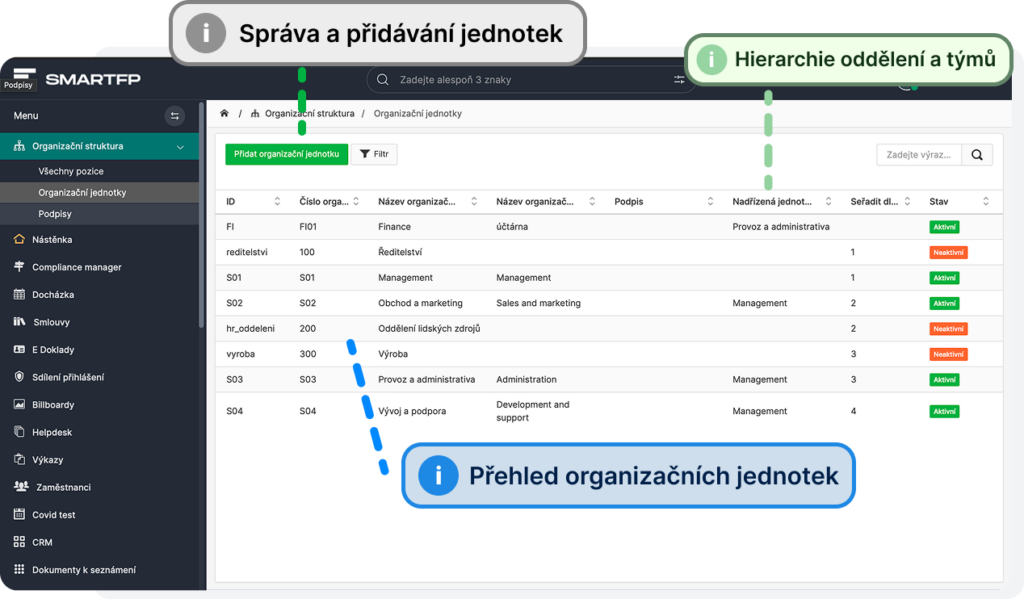Click the magnifier search button beside Zadejte výraz

[977, 155]
